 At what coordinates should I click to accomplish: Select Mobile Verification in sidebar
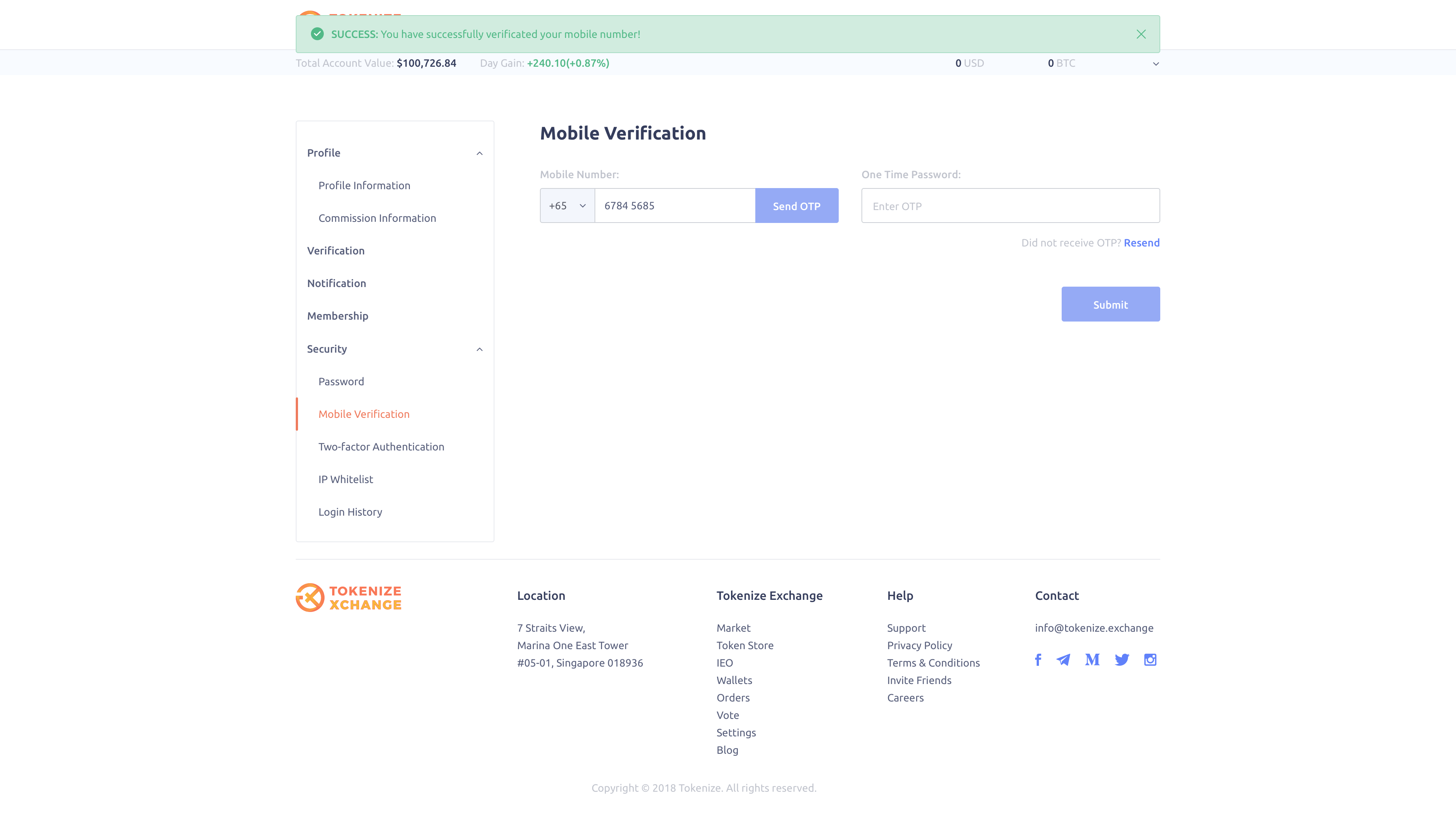pyautogui.click(x=364, y=414)
